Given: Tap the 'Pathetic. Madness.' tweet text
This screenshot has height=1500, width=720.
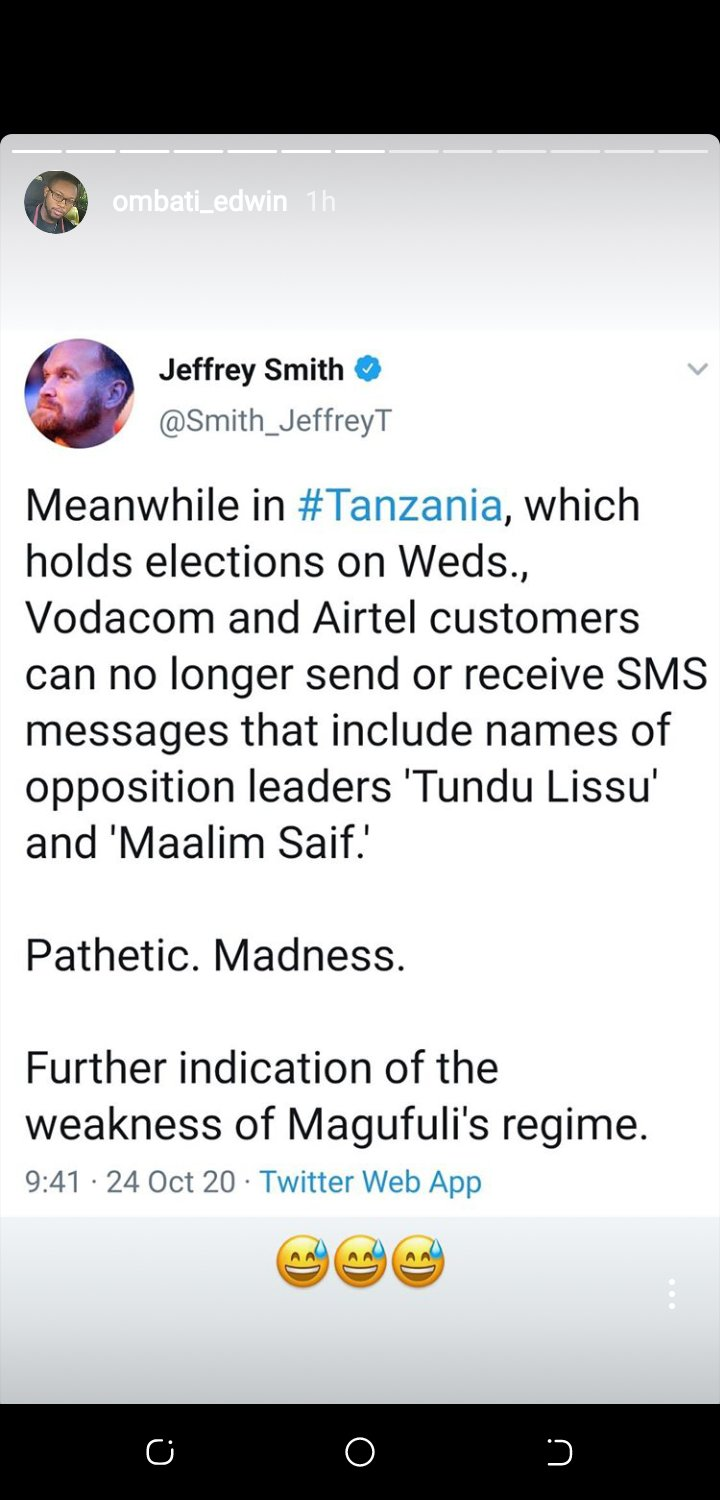Looking at the screenshot, I should coord(215,955).
